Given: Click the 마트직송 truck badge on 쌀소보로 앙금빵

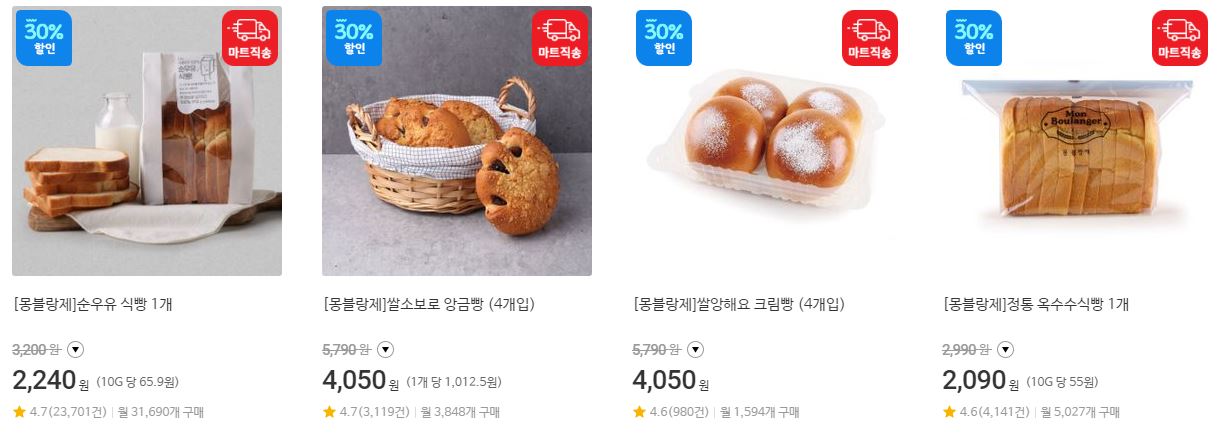Looking at the screenshot, I should coord(560,38).
